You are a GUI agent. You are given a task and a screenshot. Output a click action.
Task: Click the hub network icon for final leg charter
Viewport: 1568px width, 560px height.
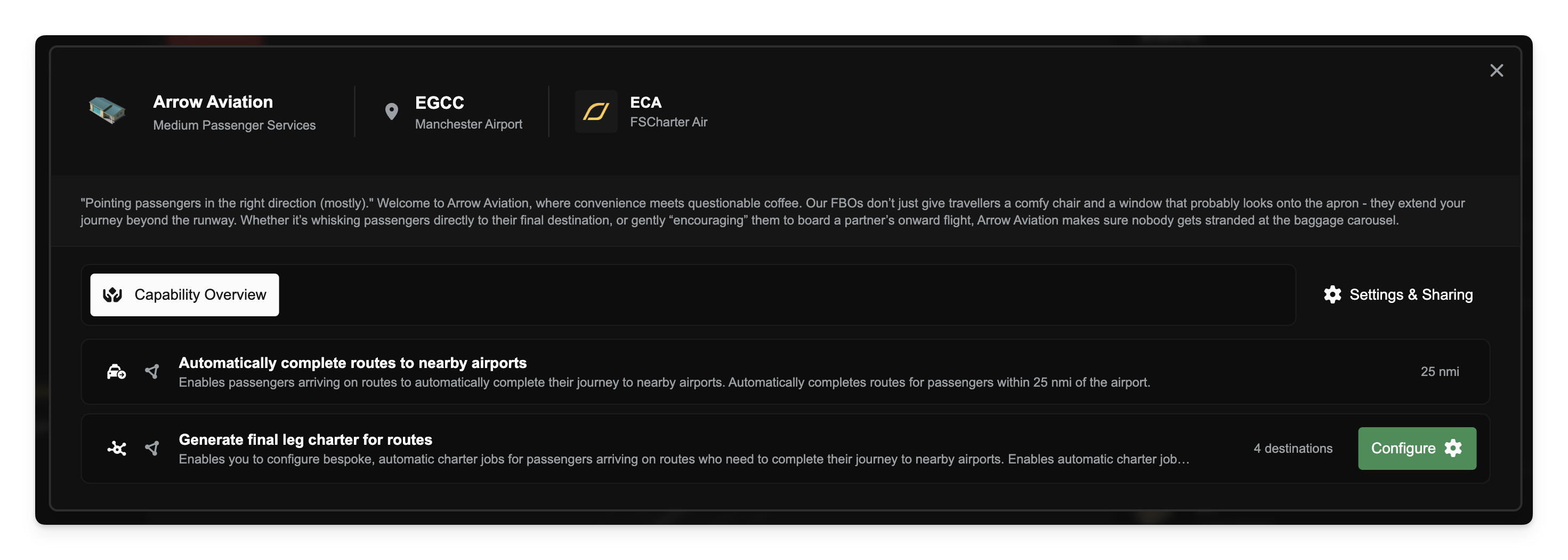[x=116, y=449]
